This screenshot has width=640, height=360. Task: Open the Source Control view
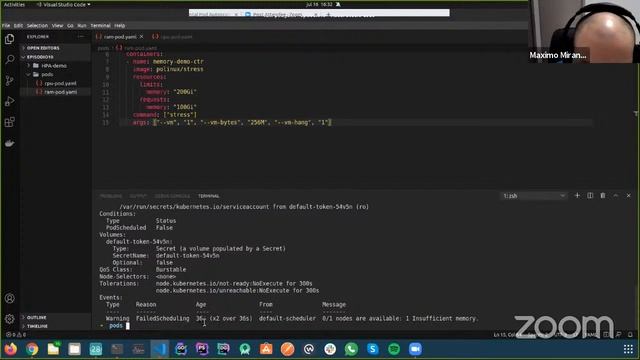(x=9, y=80)
